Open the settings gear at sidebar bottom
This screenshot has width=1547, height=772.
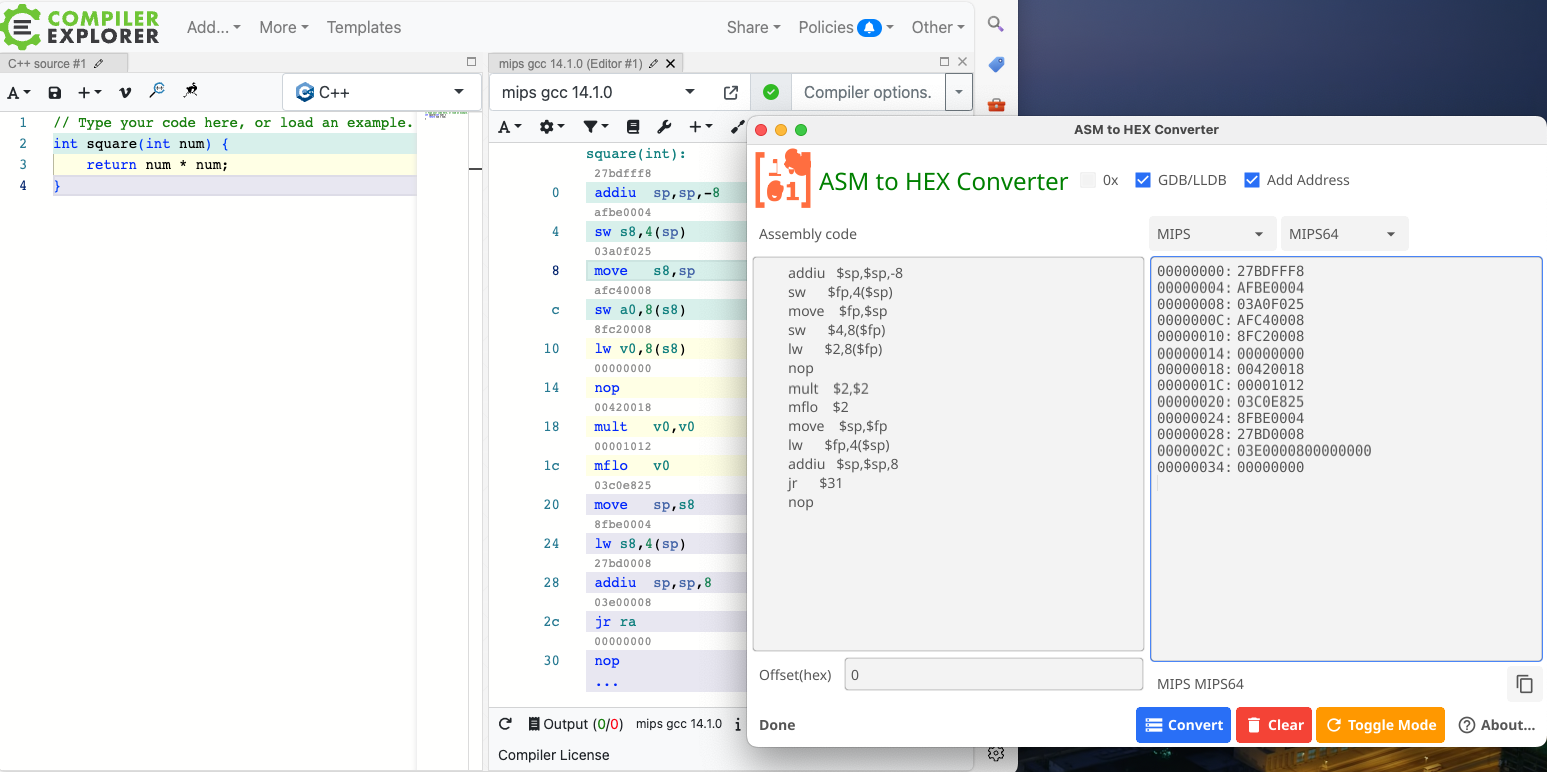coord(995,754)
